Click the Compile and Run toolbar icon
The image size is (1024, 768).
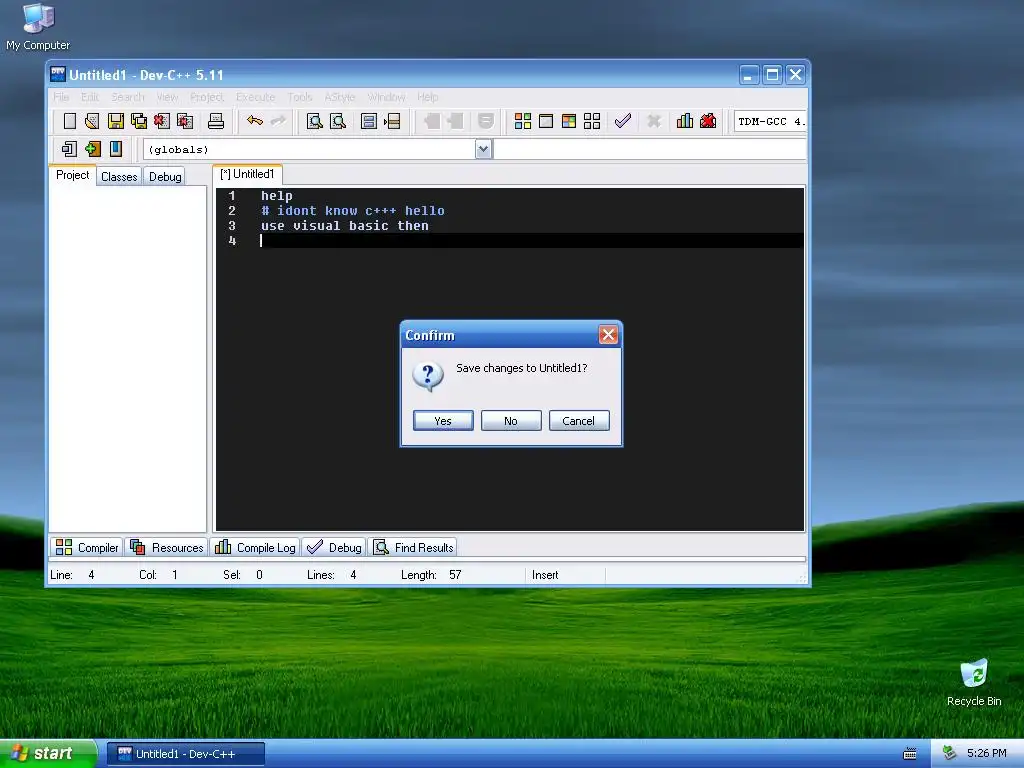(x=569, y=121)
